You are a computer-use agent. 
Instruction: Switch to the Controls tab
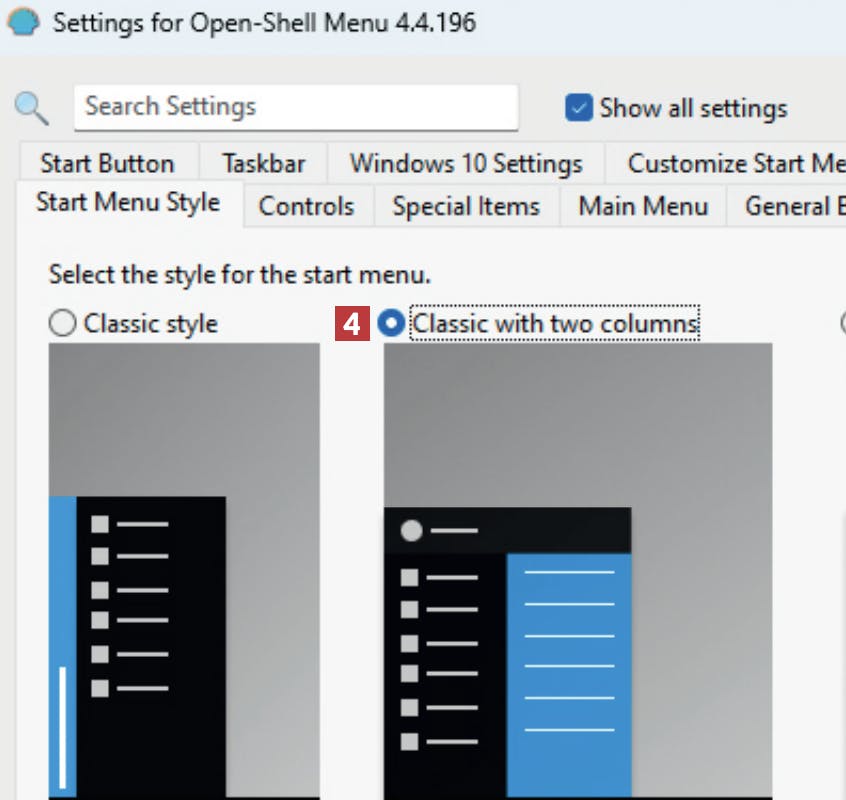(x=306, y=206)
